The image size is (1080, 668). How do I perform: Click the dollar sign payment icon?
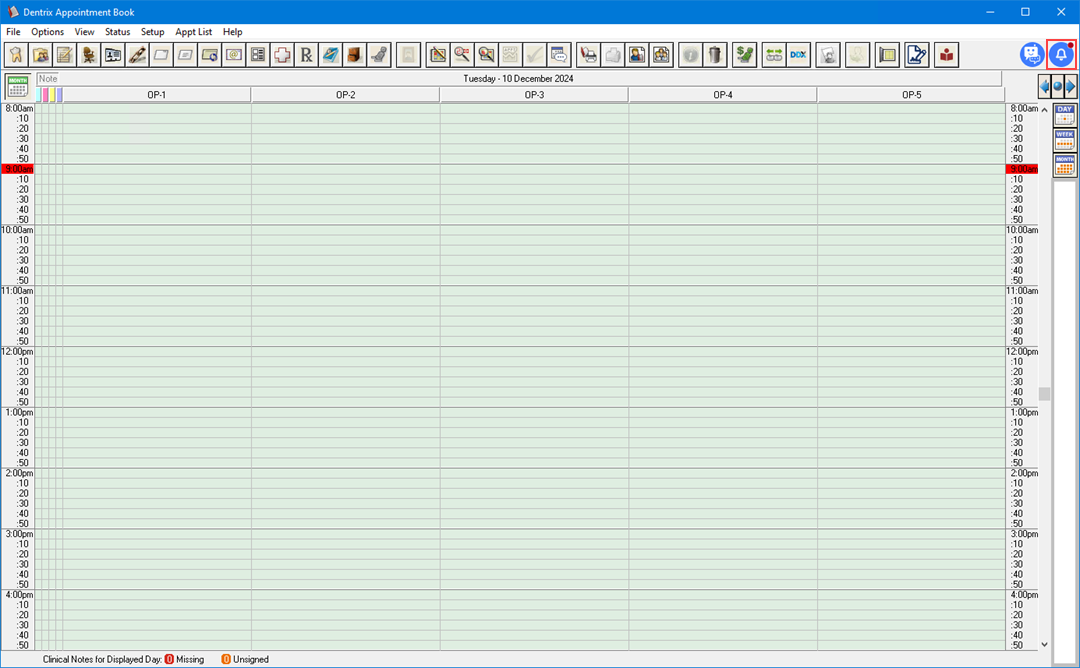tap(744, 55)
